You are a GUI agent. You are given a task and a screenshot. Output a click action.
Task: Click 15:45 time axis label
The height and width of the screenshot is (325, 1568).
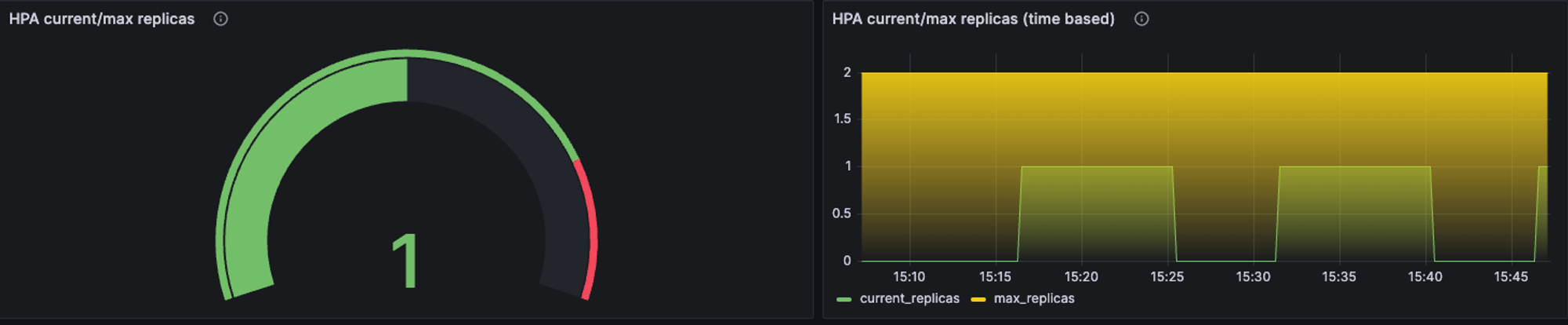[1511, 277]
